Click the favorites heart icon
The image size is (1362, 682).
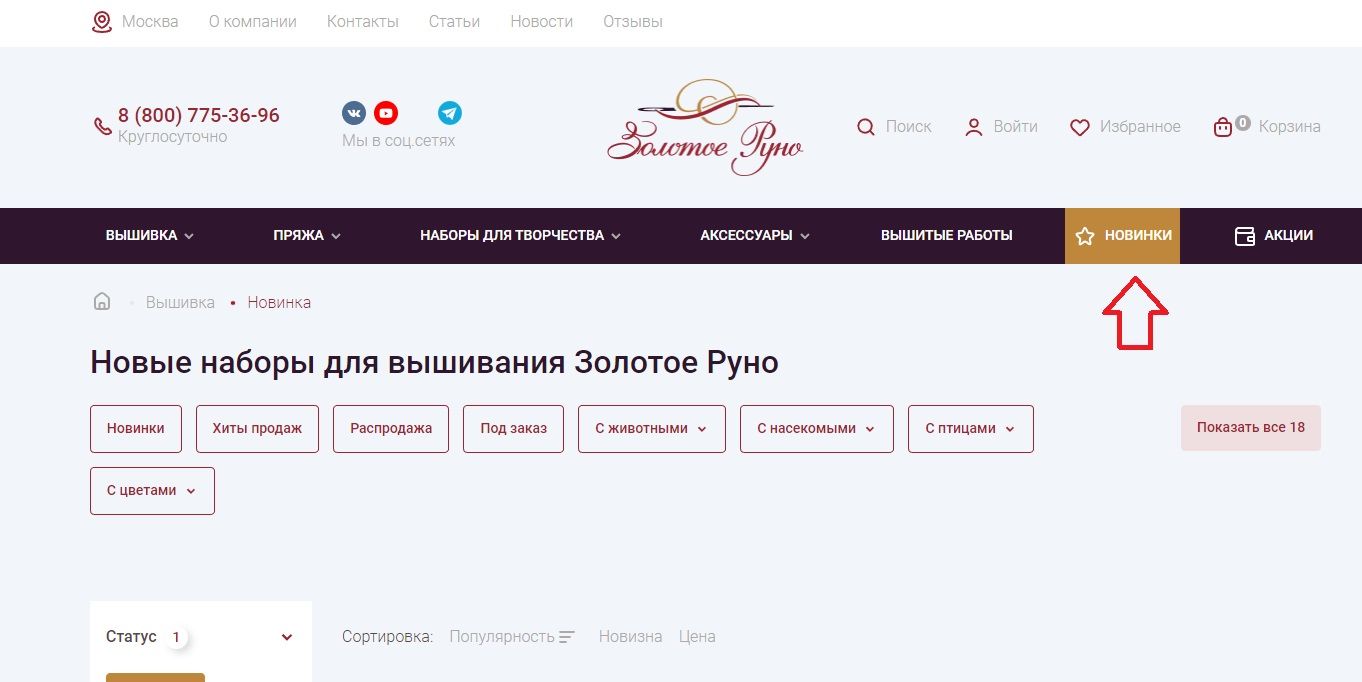pyautogui.click(x=1079, y=127)
